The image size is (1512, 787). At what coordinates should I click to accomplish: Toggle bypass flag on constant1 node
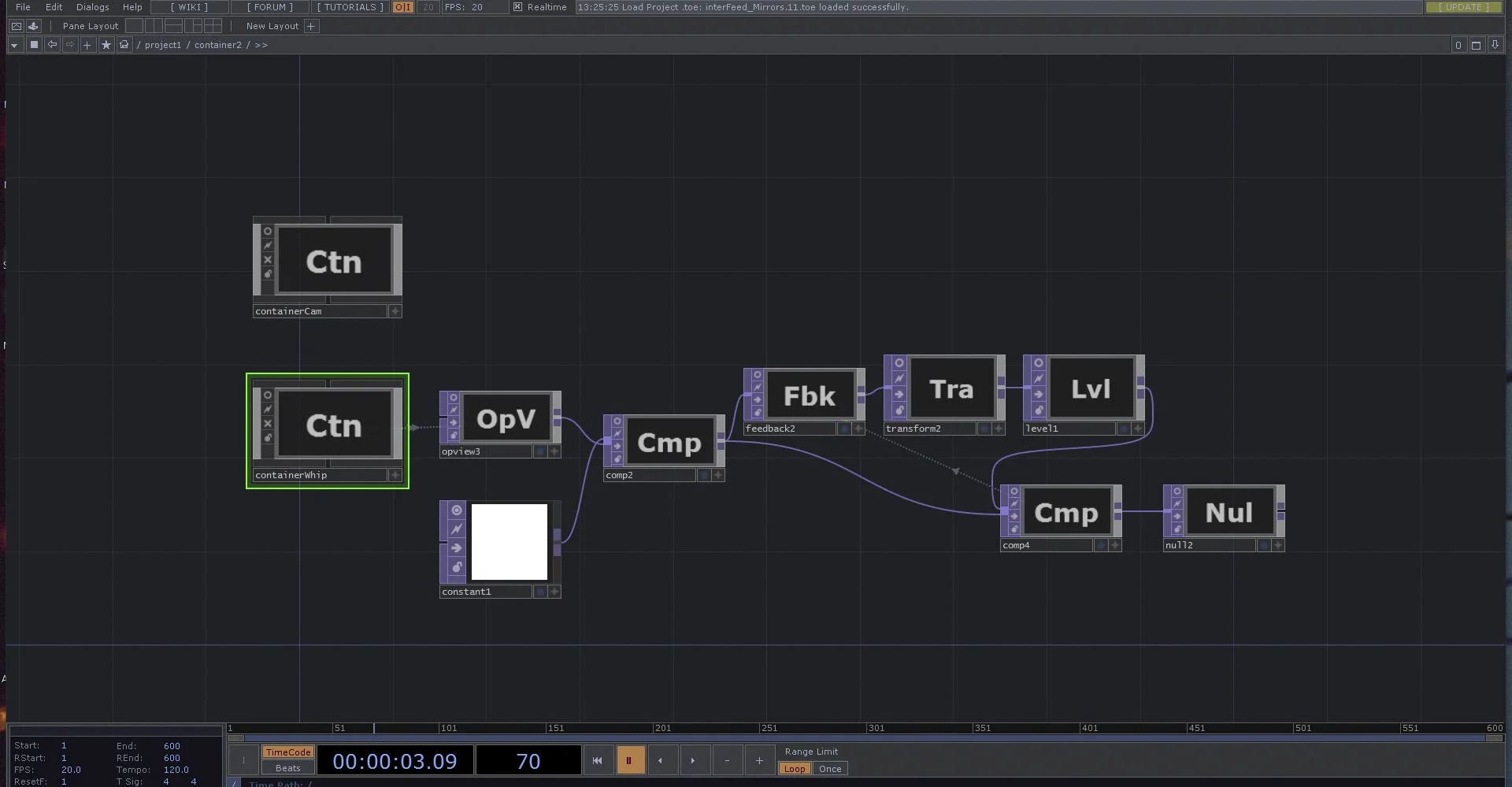click(x=457, y=529)
